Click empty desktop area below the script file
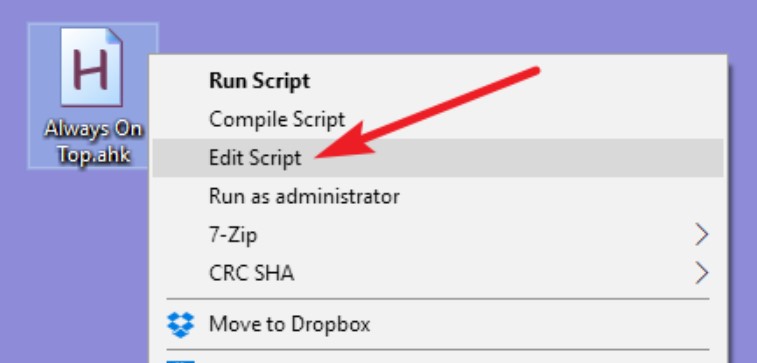Viewport: 757px width, 363px height. 72,265
